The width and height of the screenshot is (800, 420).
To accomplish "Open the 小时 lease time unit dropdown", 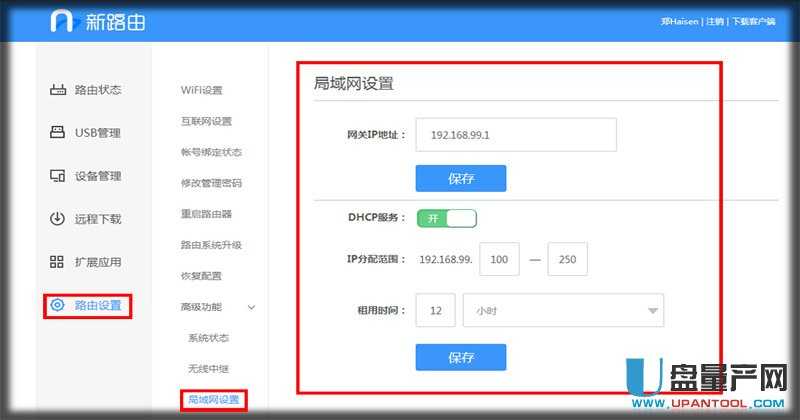I will 563,311.
